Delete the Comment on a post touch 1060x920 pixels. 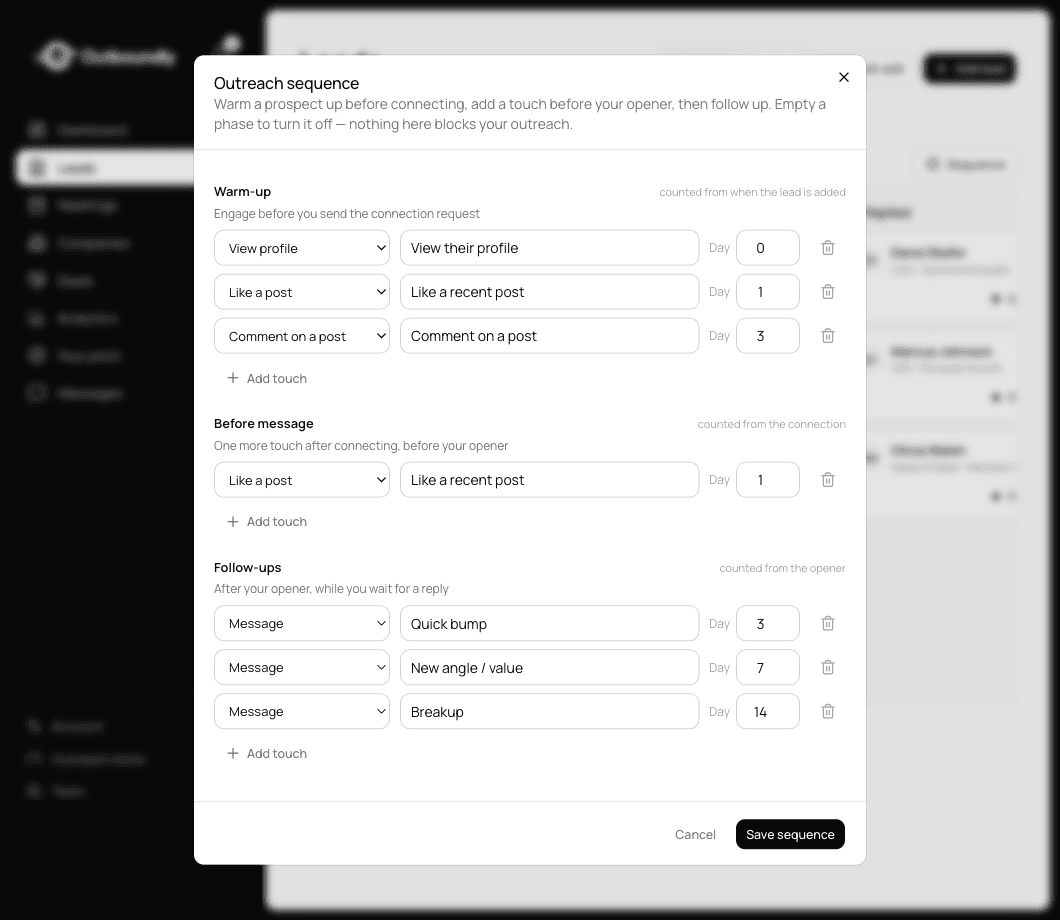pyautogui.click(x=827, y=336)
